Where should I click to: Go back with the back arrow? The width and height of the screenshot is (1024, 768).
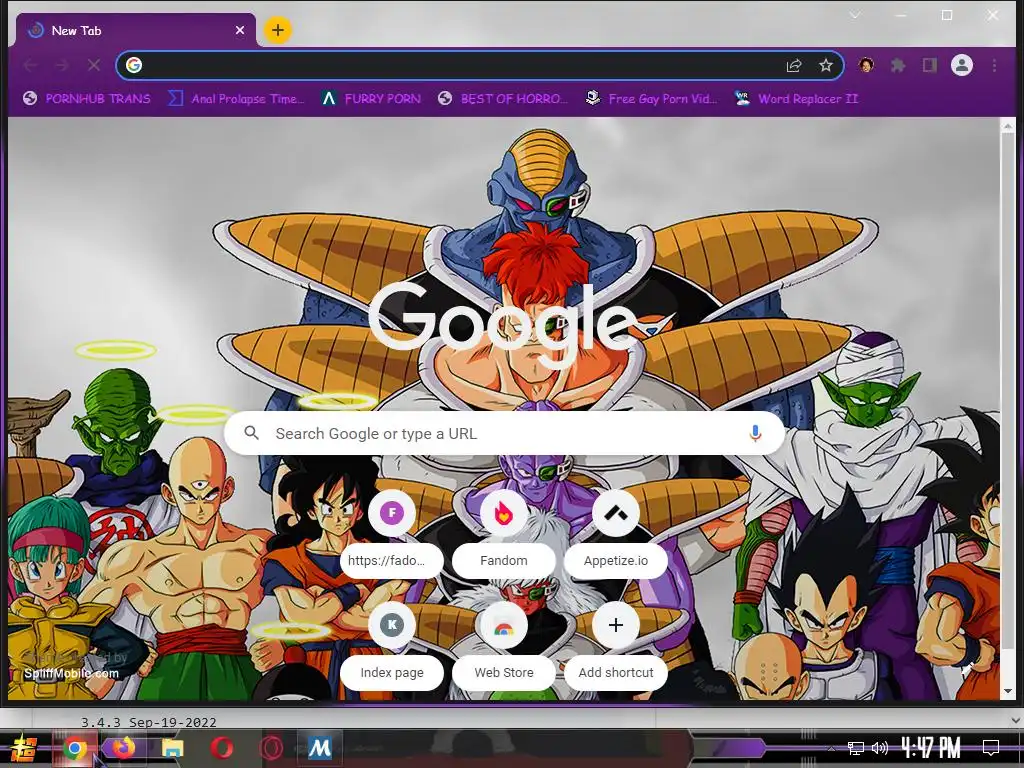point(30,65)
